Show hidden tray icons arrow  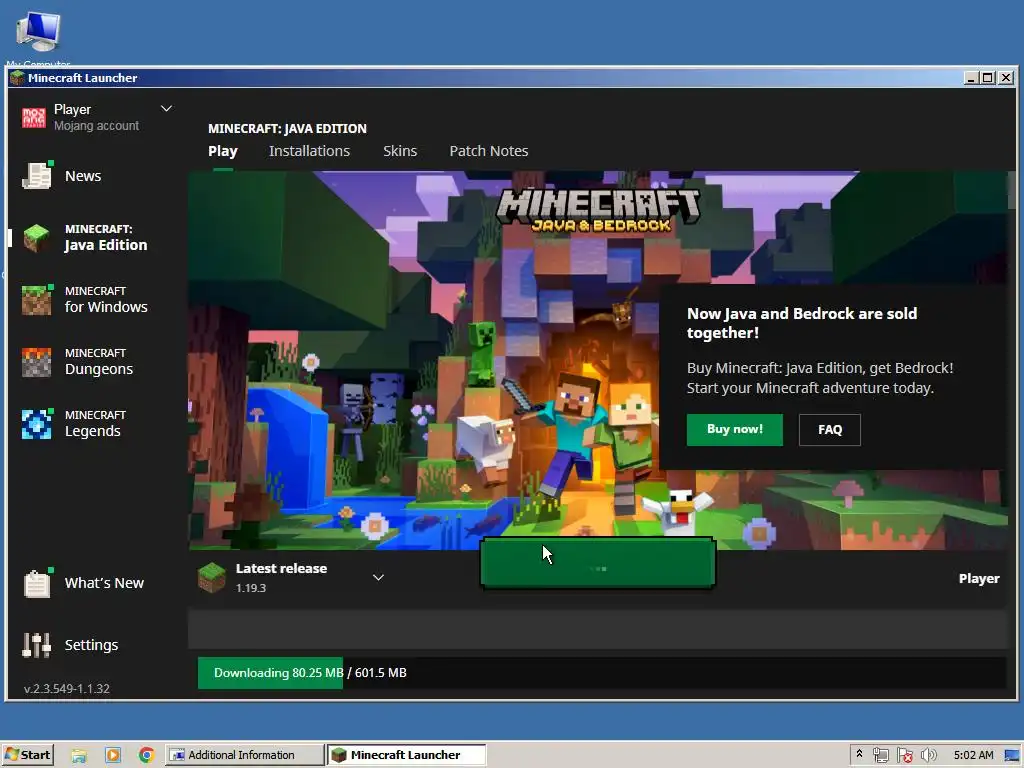(x=859, y=754)
